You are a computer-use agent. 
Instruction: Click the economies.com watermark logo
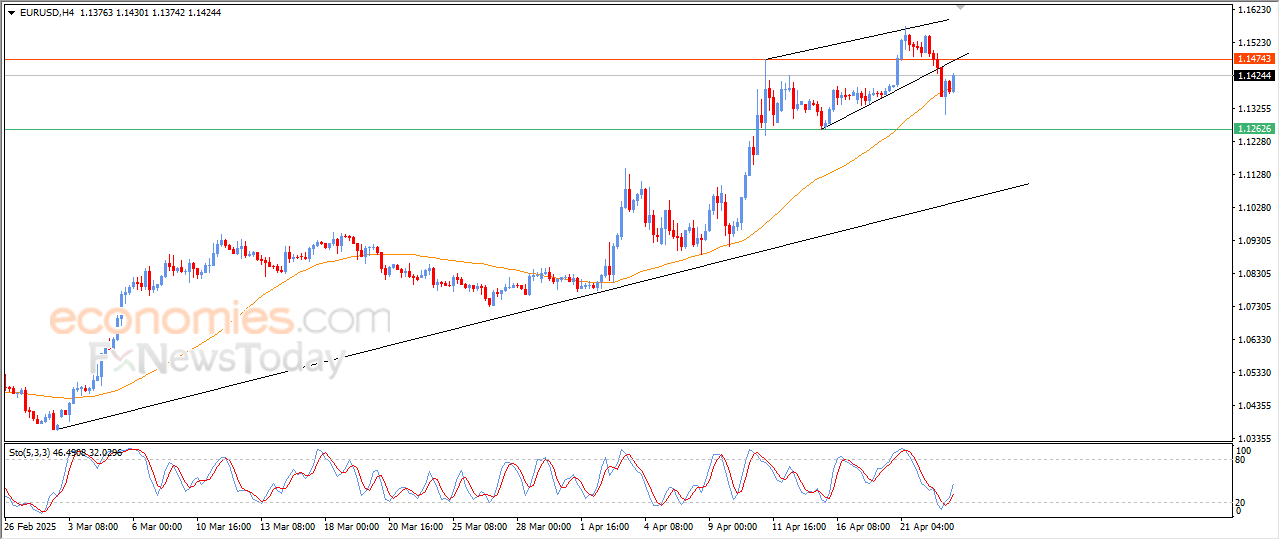220,320
